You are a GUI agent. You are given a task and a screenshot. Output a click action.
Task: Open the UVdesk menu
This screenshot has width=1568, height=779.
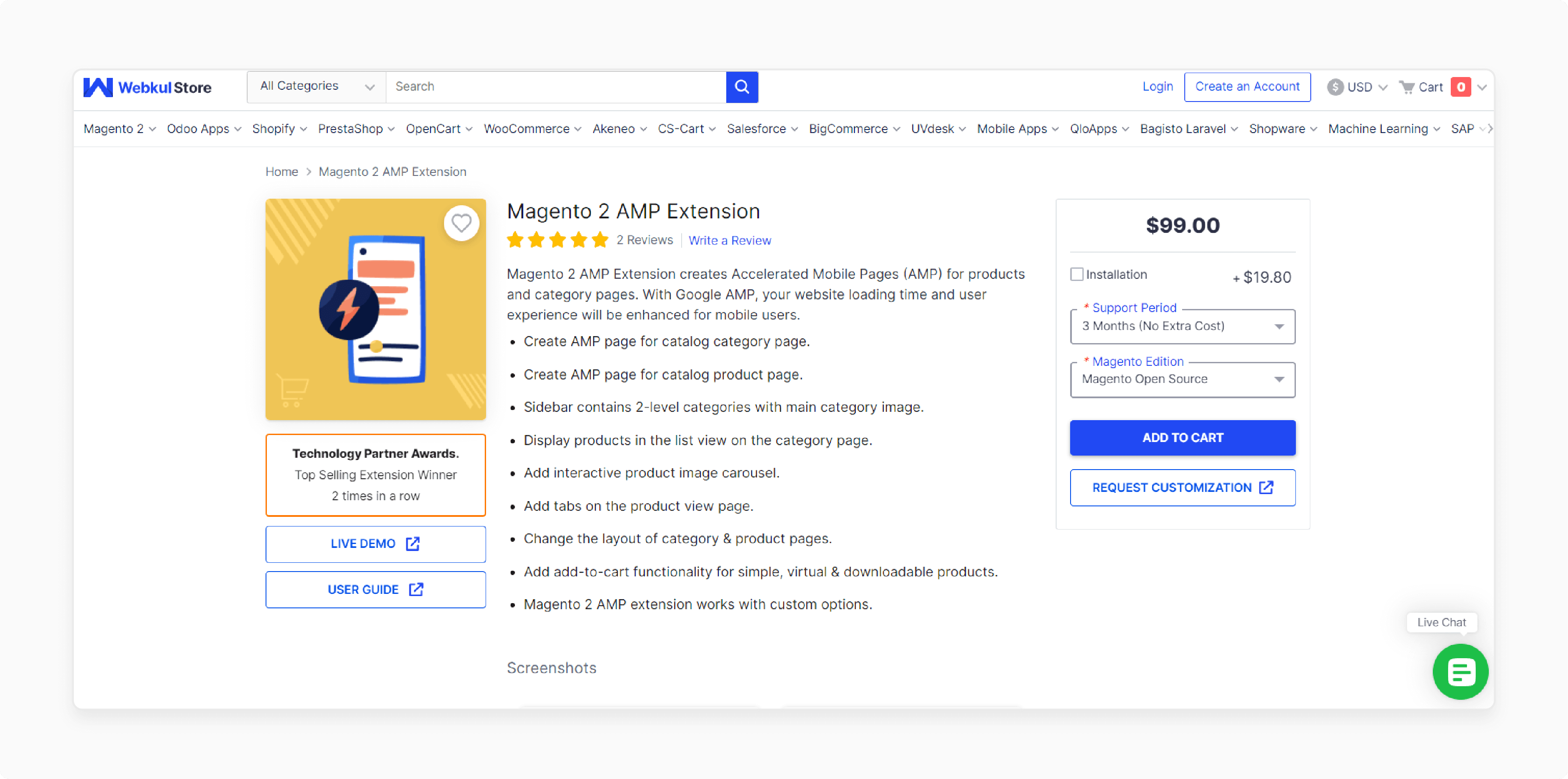point(938,129)
